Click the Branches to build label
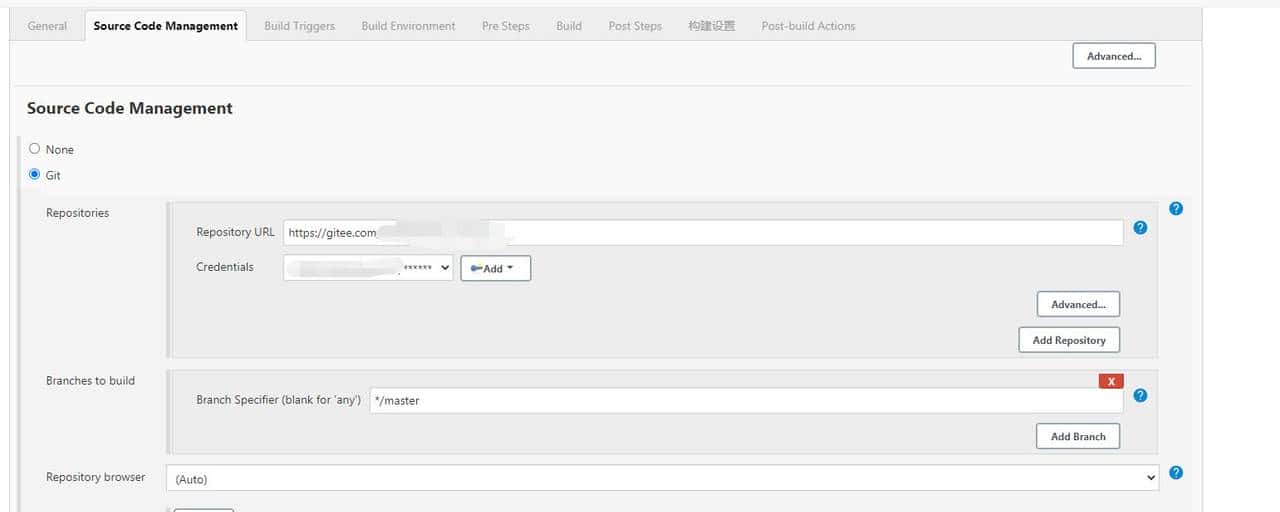 tap(90, 381)
